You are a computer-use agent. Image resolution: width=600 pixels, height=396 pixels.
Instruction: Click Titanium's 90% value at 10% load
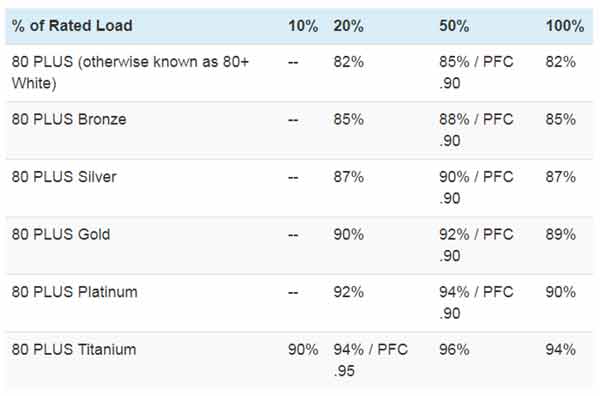(x=303, y=349)
